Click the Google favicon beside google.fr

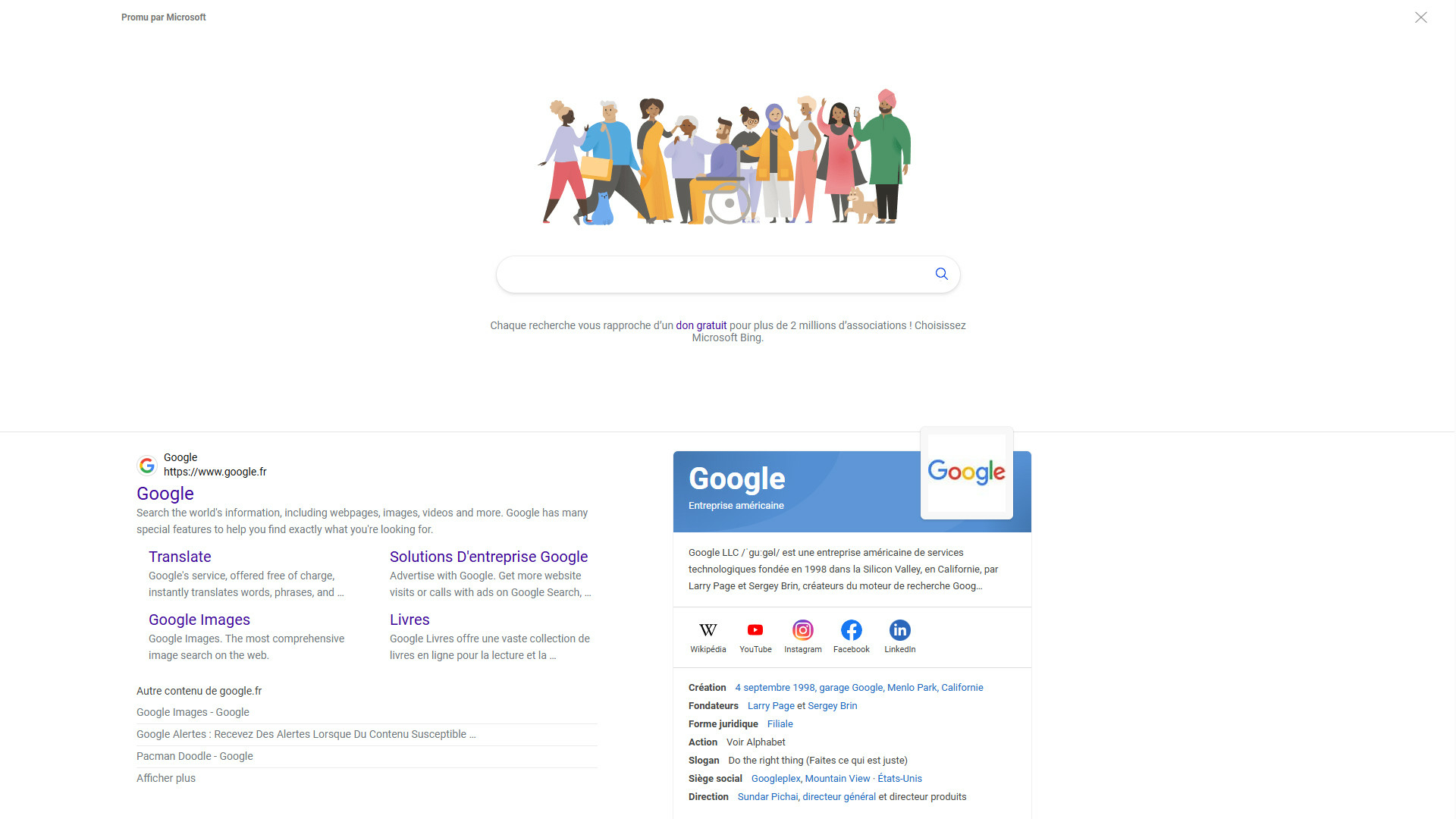147,465
